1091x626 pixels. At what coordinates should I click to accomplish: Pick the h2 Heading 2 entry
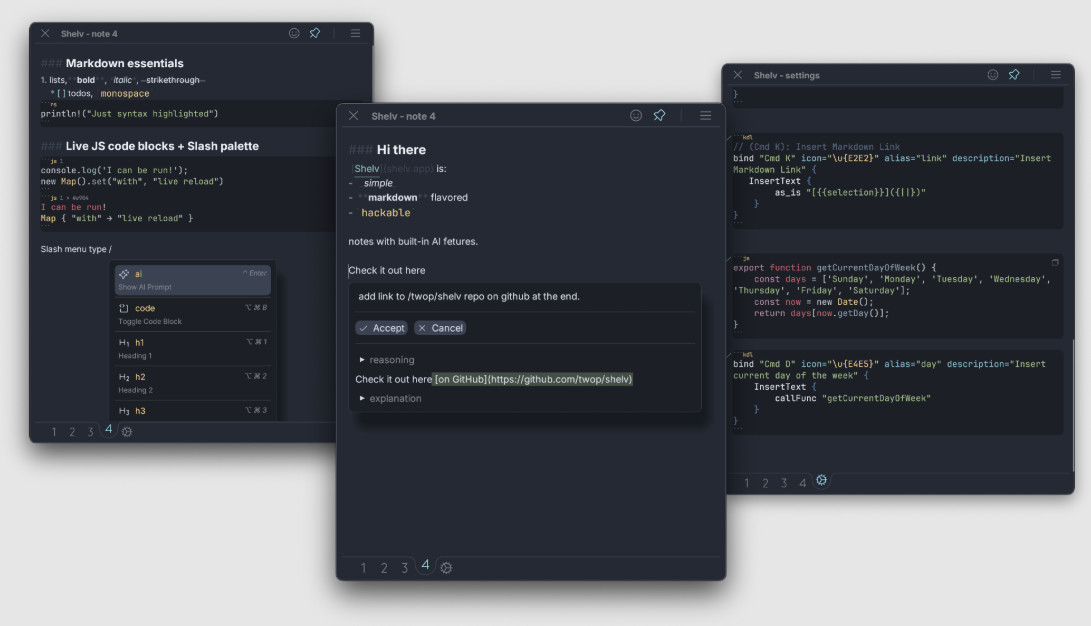pos(193,383)
